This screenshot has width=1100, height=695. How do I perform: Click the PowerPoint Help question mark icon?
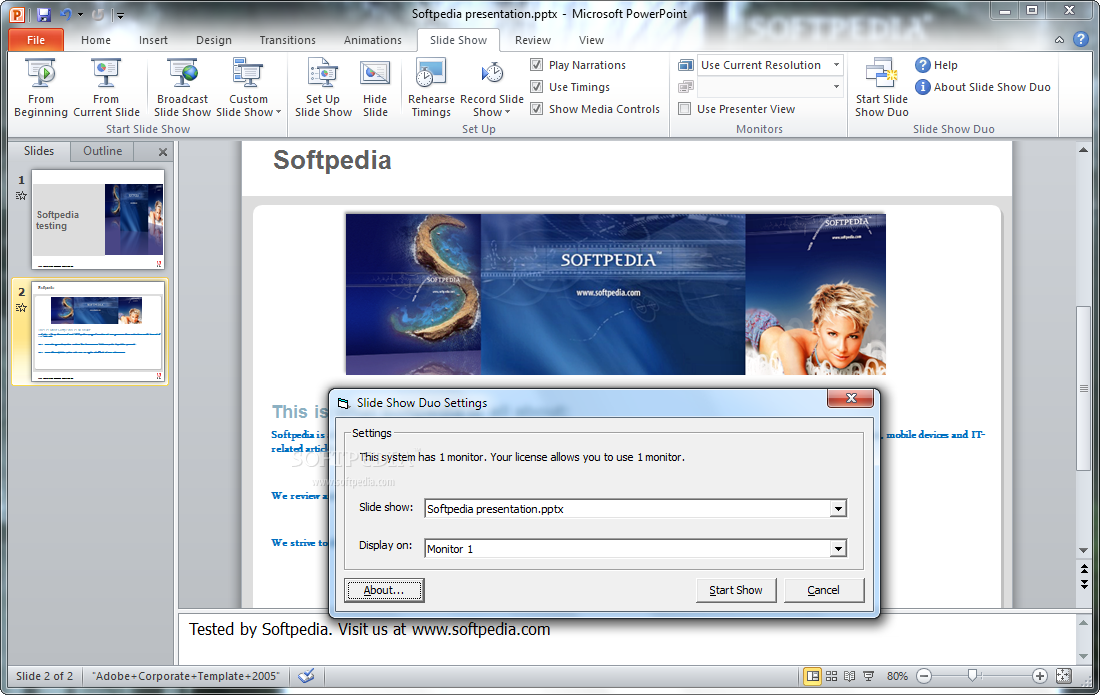coord(1081,39)
